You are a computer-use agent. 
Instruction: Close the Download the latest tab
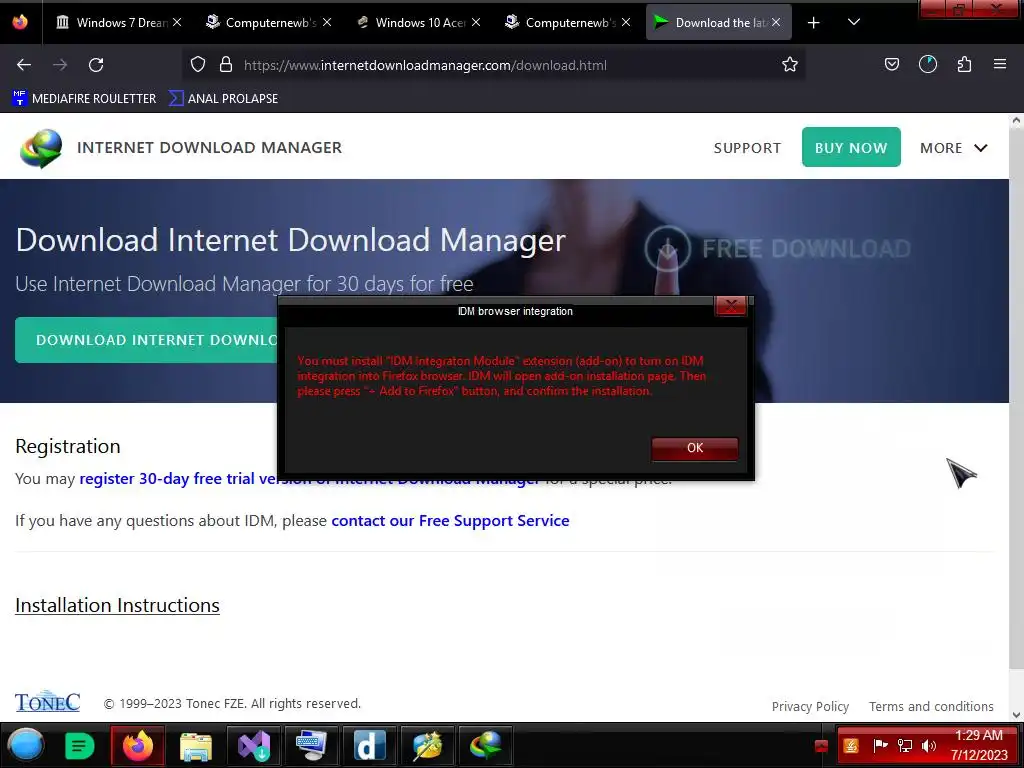(776, 22)
